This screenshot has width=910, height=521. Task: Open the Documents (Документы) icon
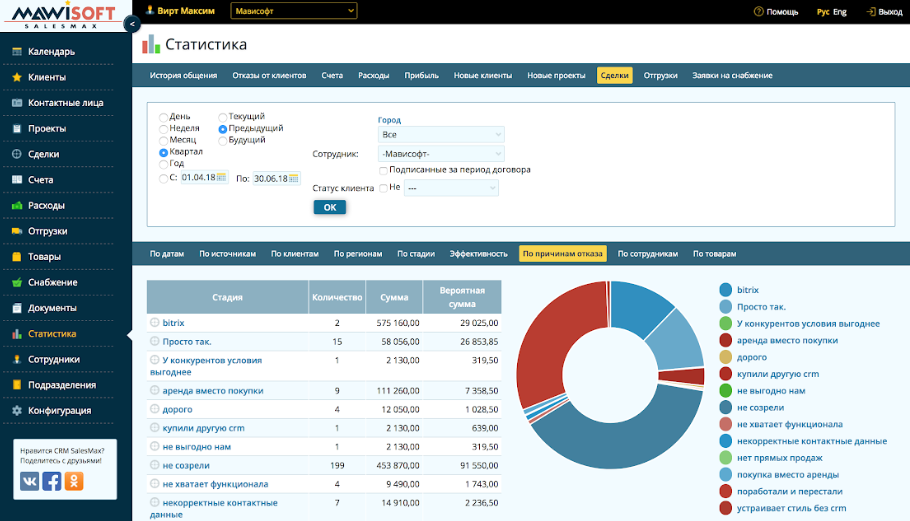pyautogui.click(x=17, y=308)
